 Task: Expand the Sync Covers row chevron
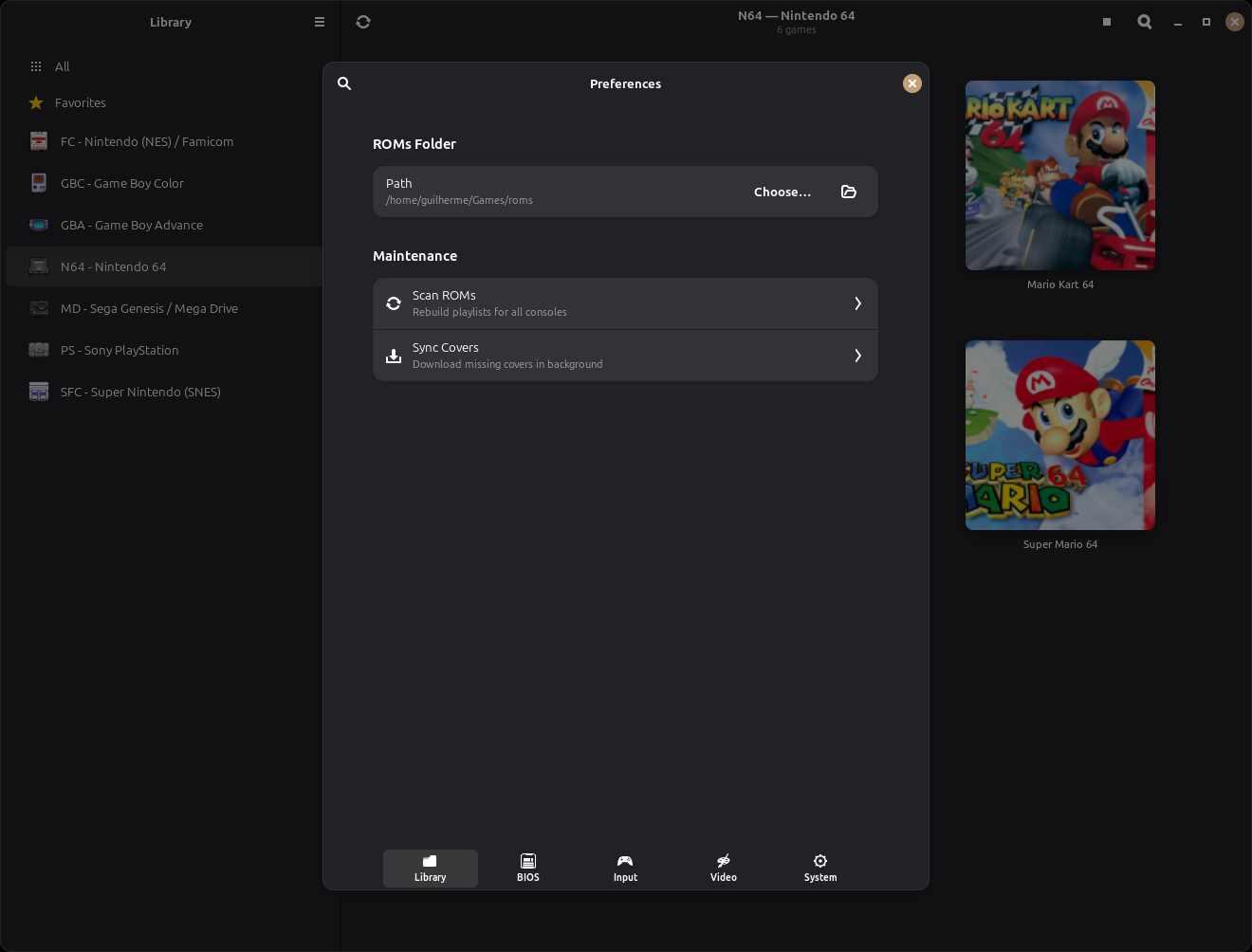click(x=857, y=356)
